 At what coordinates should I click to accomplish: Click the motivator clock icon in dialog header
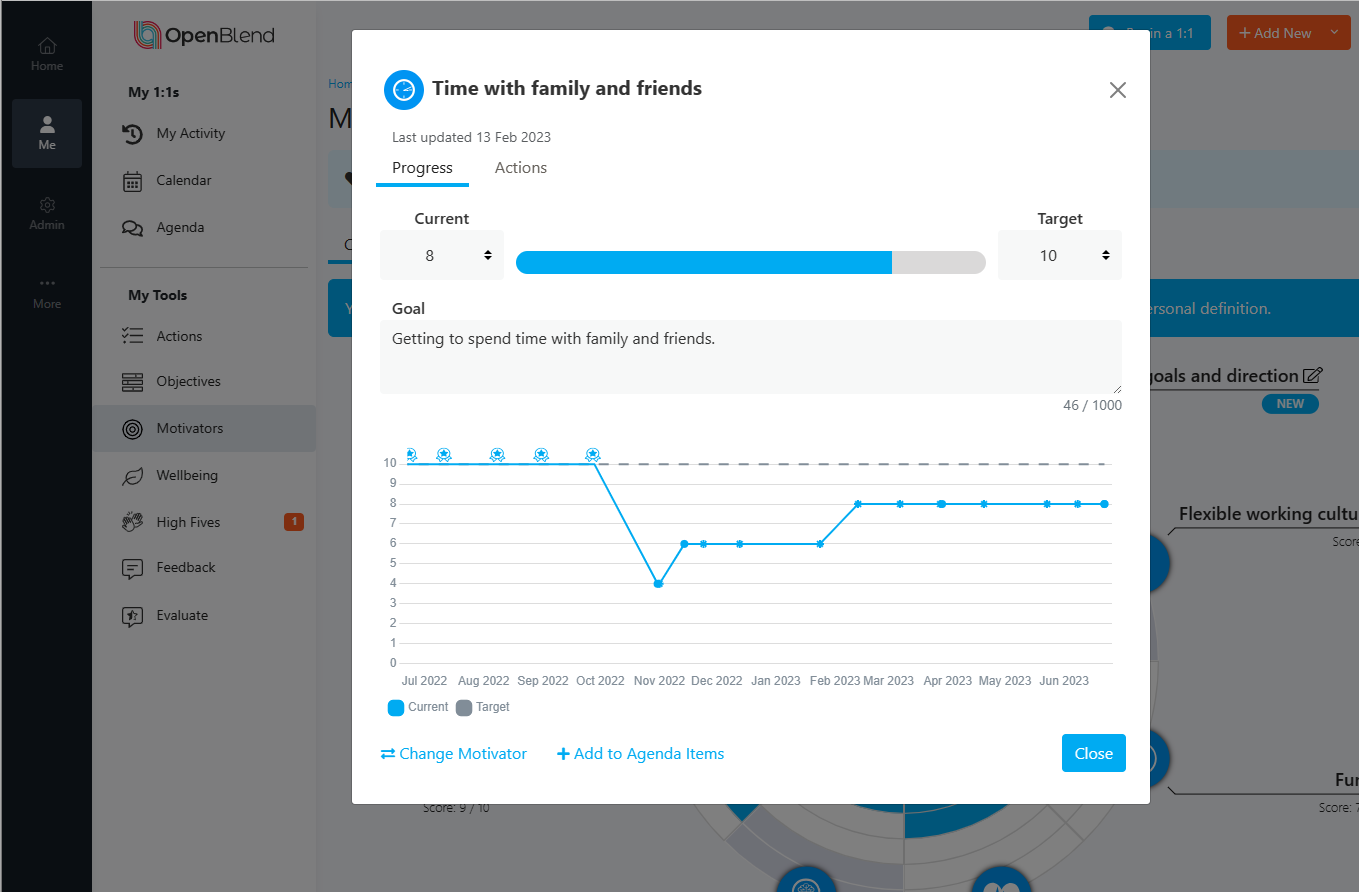(404, 89)
